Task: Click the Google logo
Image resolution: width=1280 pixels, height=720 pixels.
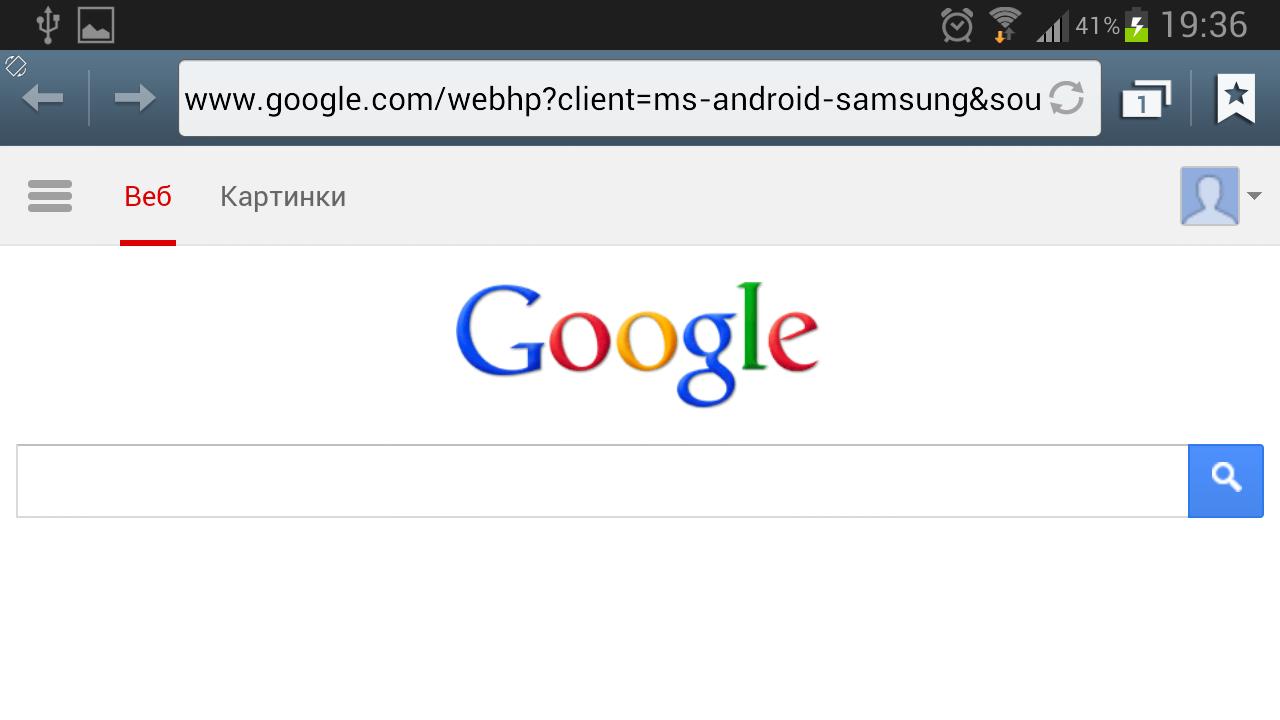Action: [x=637, y=345]
